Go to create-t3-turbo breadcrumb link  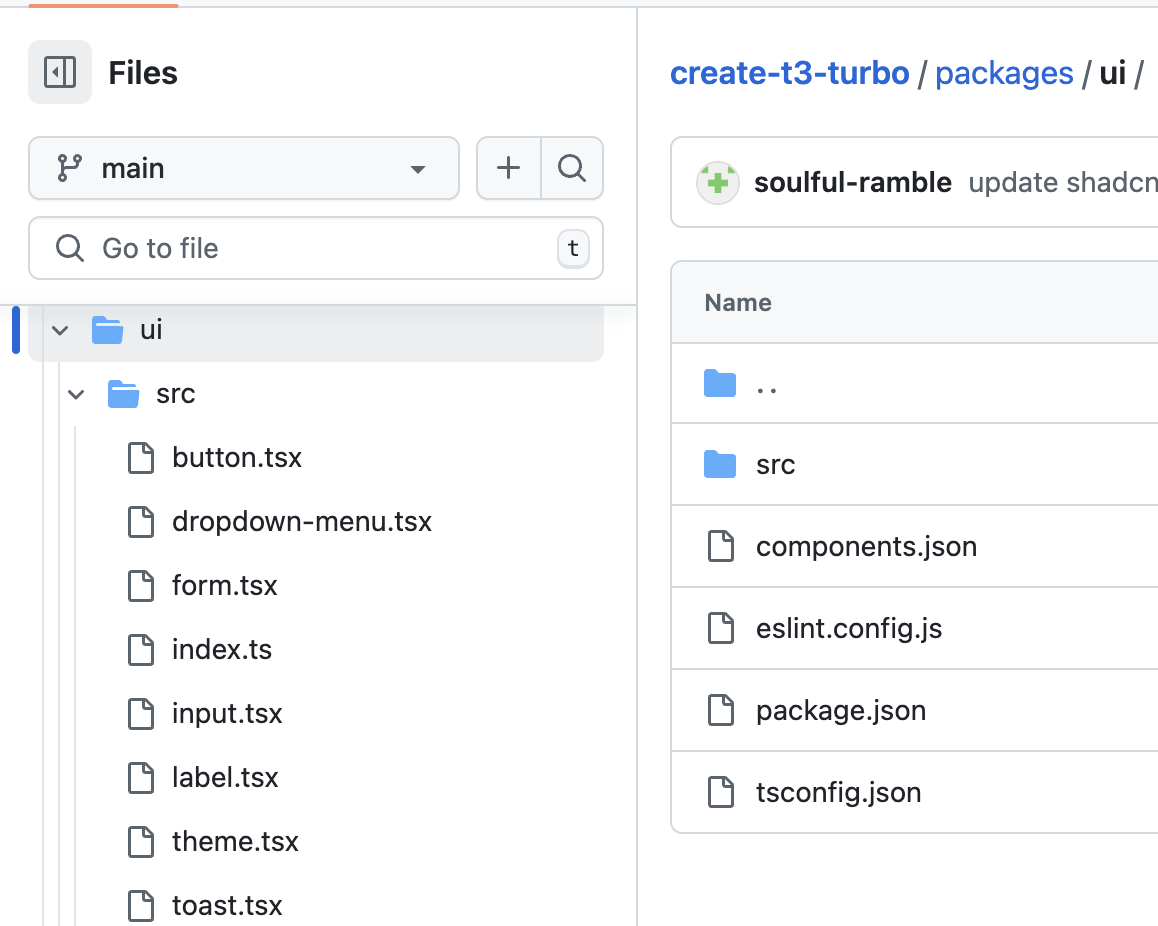(x=789, y=73)
